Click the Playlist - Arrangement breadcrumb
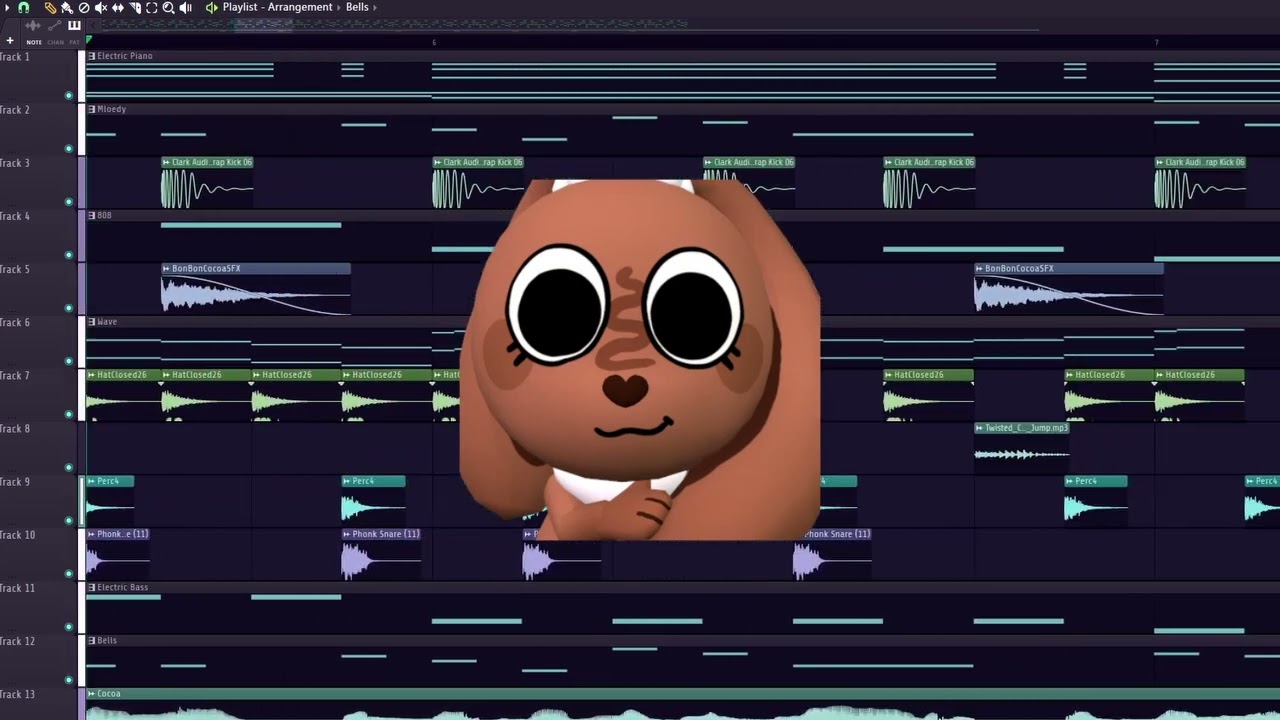The width and height of the screenshot is (1280, 720). (x=277, y=7)
